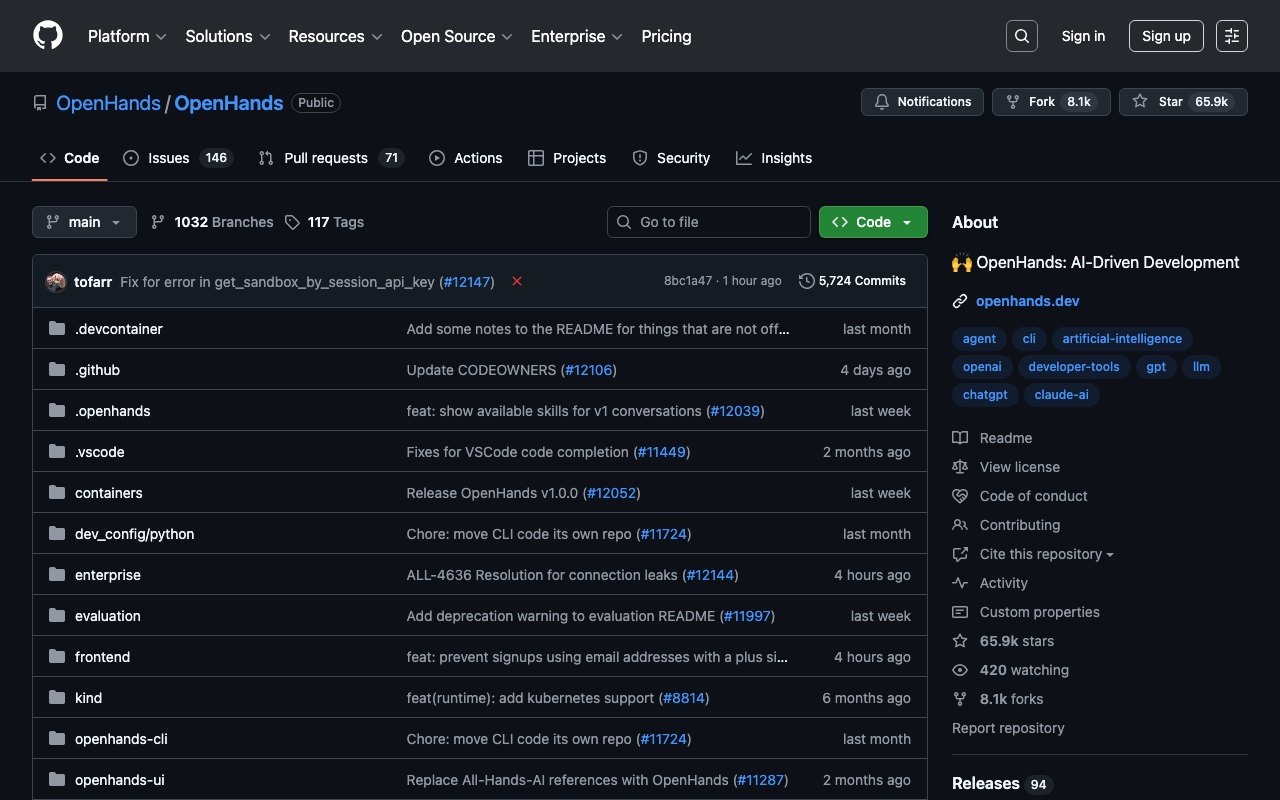
Task: Click the Activity pulse icon
Action: pyautogui.click(x=960, y=583)
